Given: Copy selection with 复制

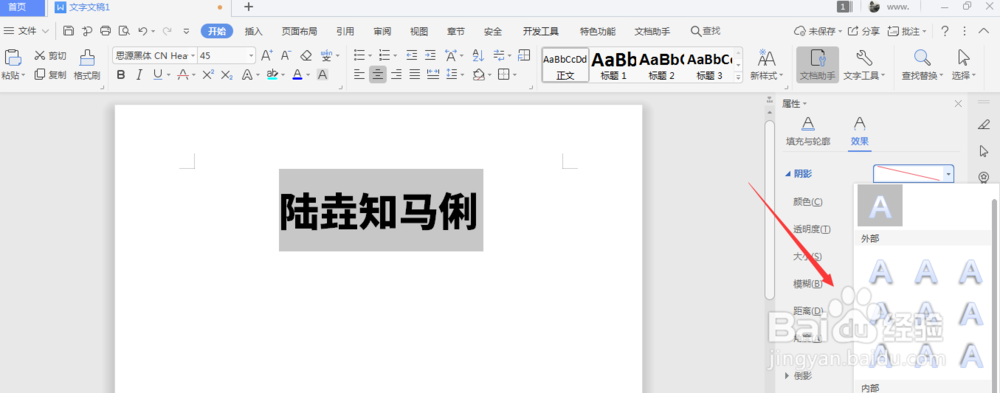Looking at the screenshot, I should pos(50,75).
